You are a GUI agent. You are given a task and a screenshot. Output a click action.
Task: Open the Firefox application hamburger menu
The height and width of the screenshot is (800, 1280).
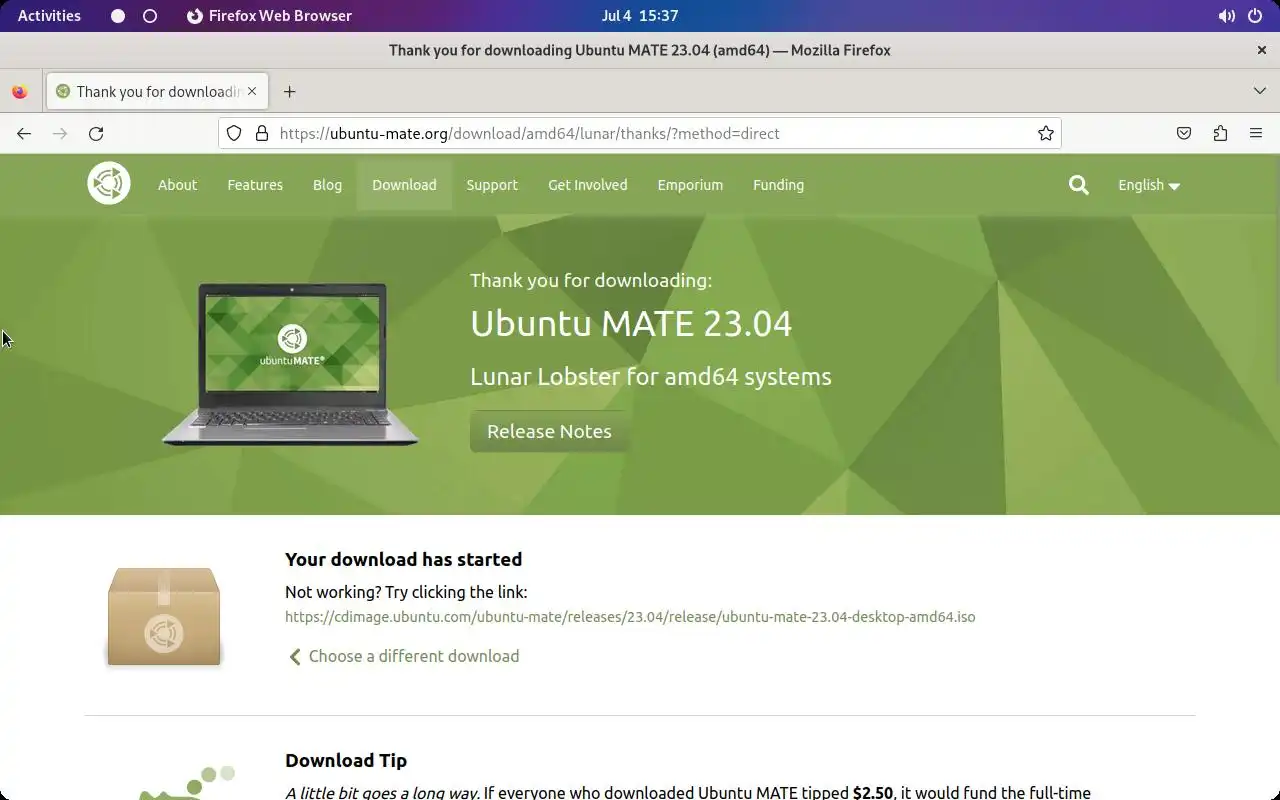coord(1256,133)
